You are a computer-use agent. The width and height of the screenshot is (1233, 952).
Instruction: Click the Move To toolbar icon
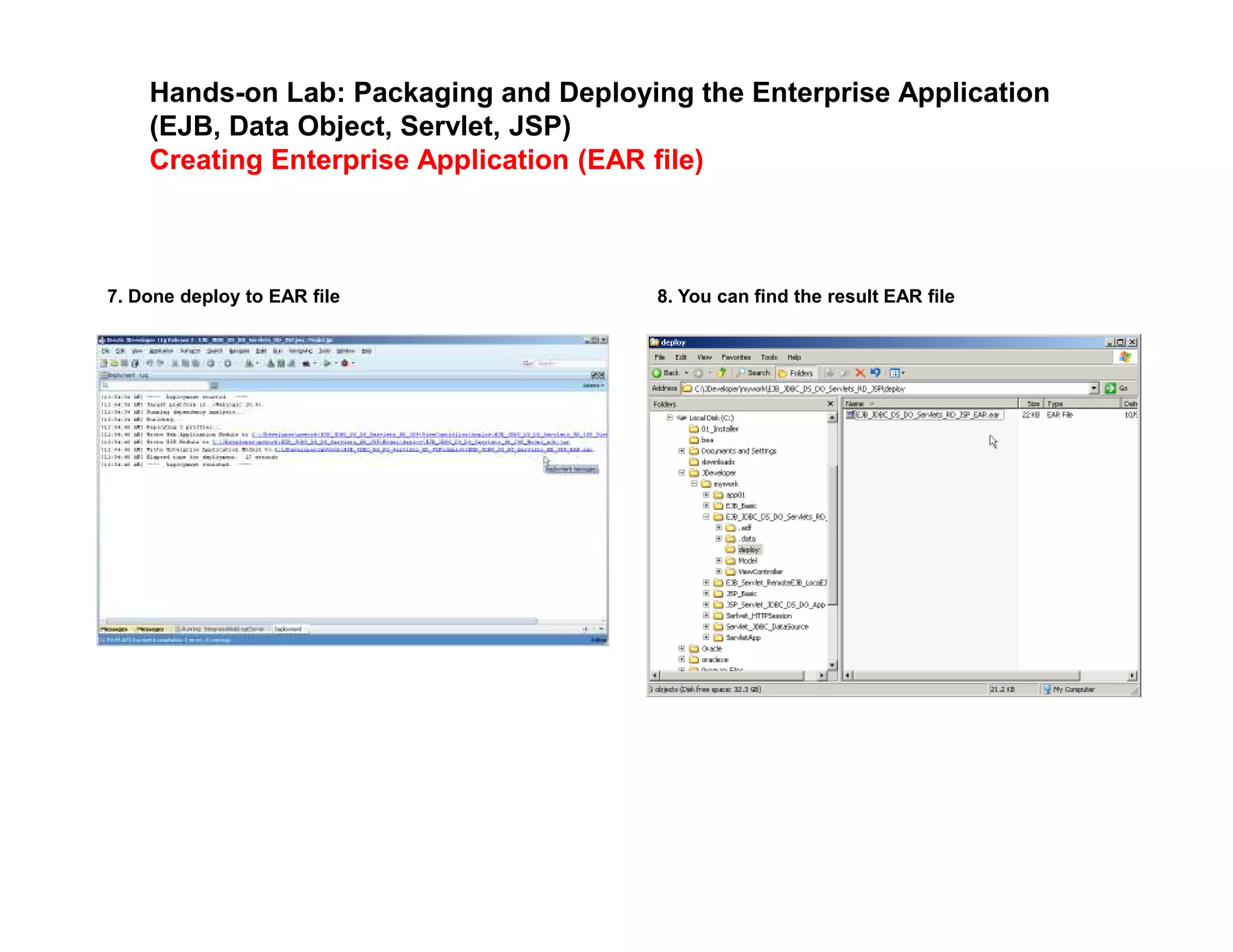click(829, 373)
